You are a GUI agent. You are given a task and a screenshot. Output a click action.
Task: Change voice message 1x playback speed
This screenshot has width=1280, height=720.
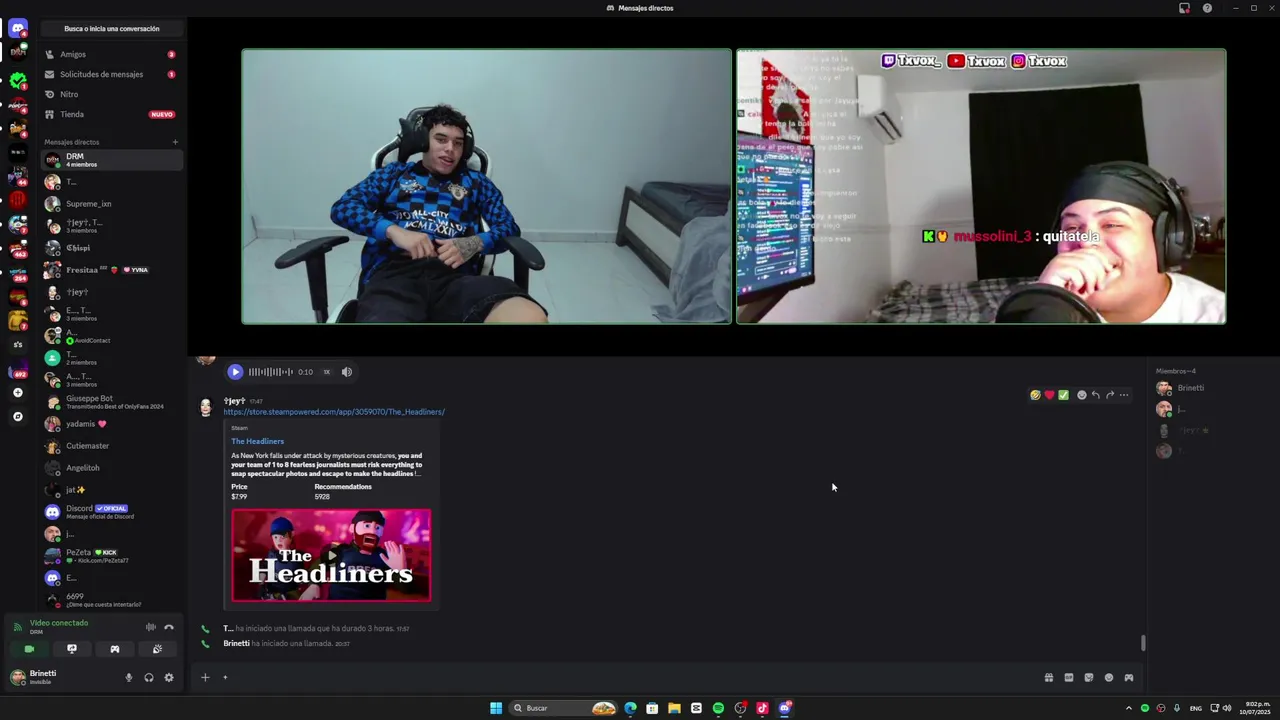pos(326,372)
